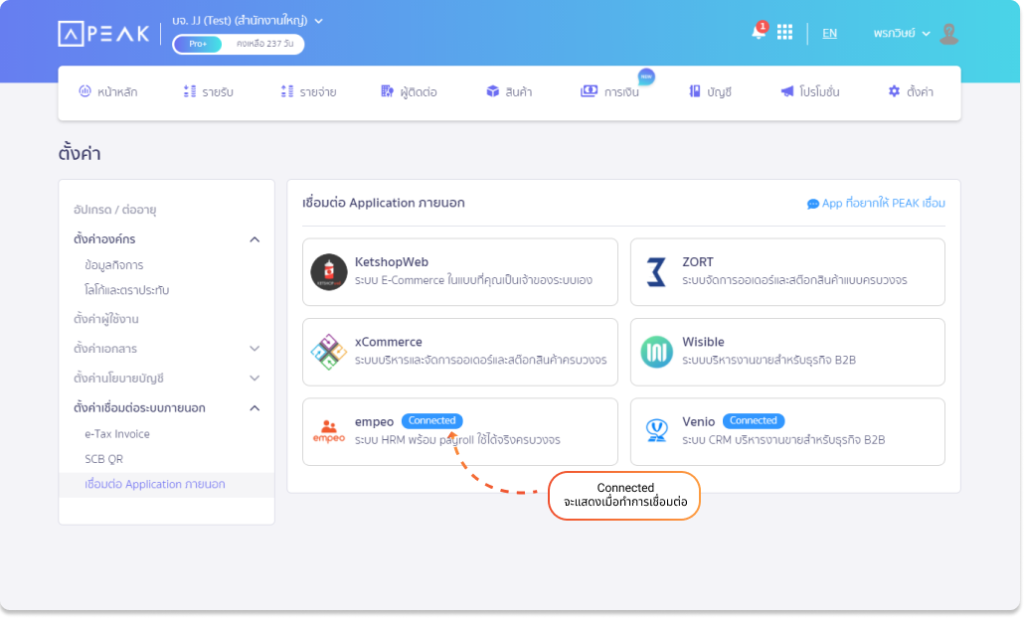Click the chat bubble icon beside App request link
The image size is (1024, 618).
[812, 204]
